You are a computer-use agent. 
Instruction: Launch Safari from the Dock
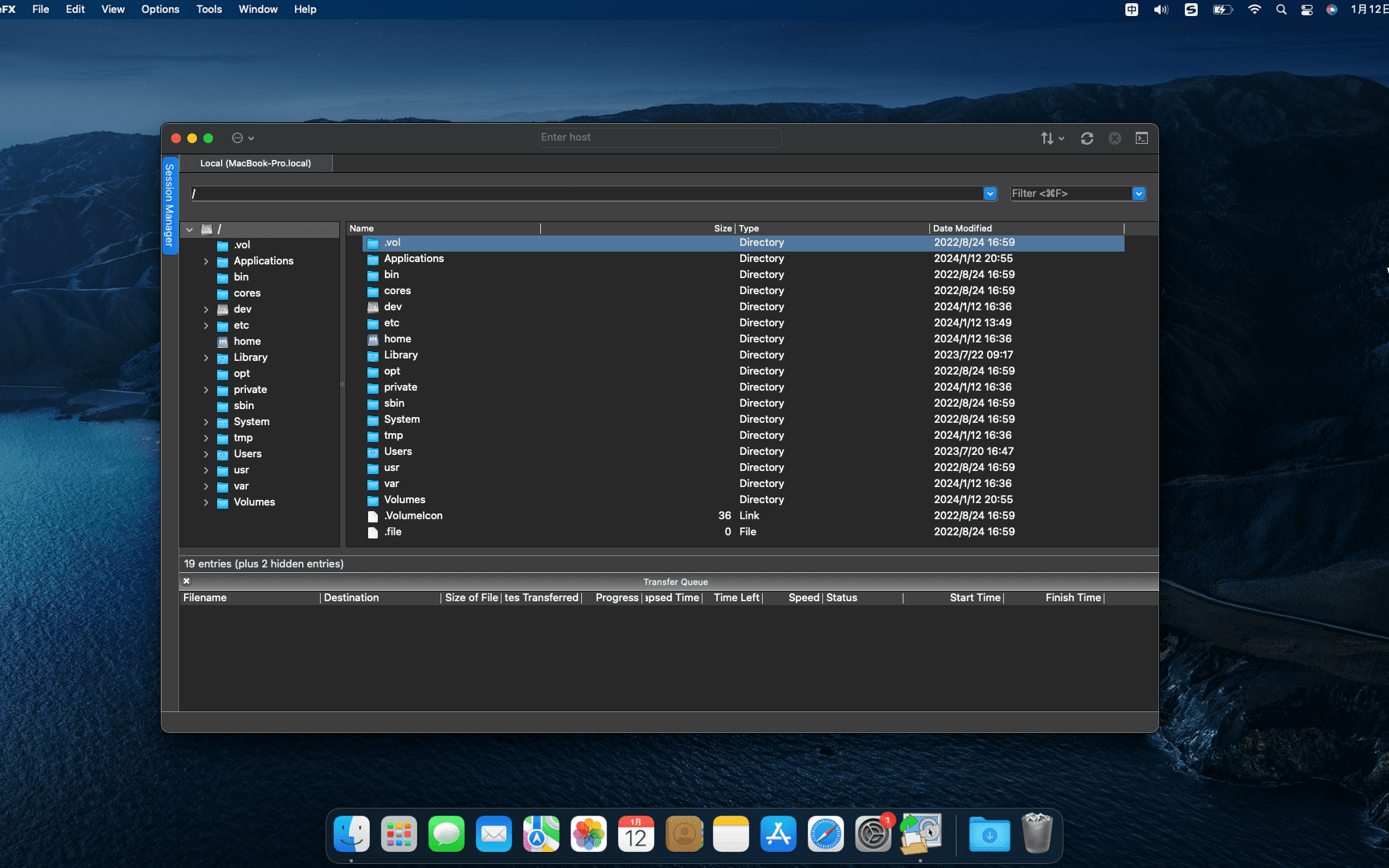(x=826, y=834)
